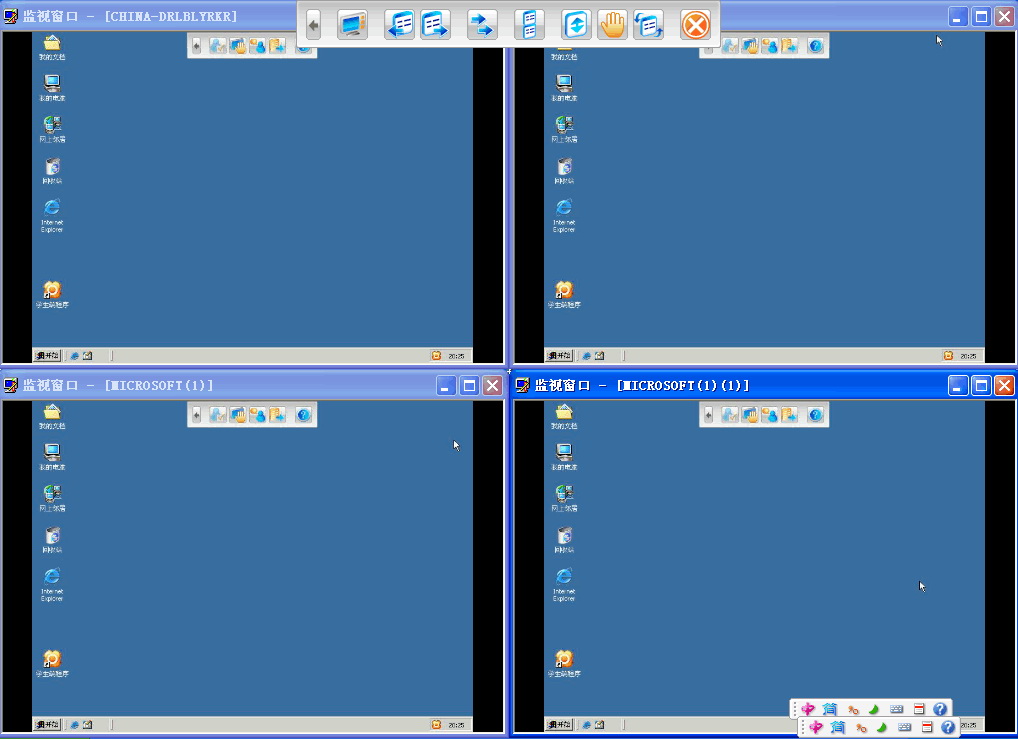Toggle Chinese input mode on front language bar
Screen dimensions: 1018x739
(816, 728)
